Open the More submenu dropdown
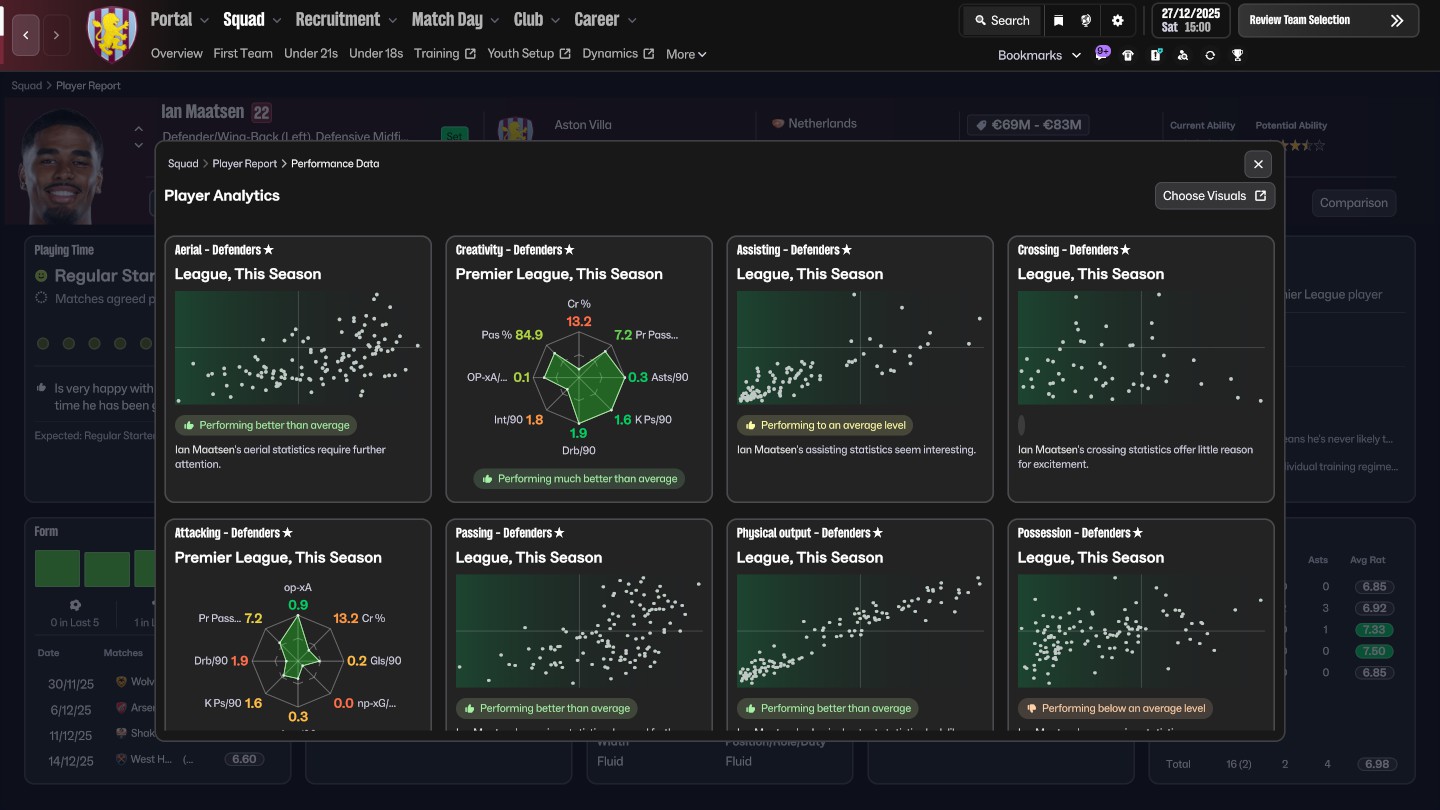 686,54
